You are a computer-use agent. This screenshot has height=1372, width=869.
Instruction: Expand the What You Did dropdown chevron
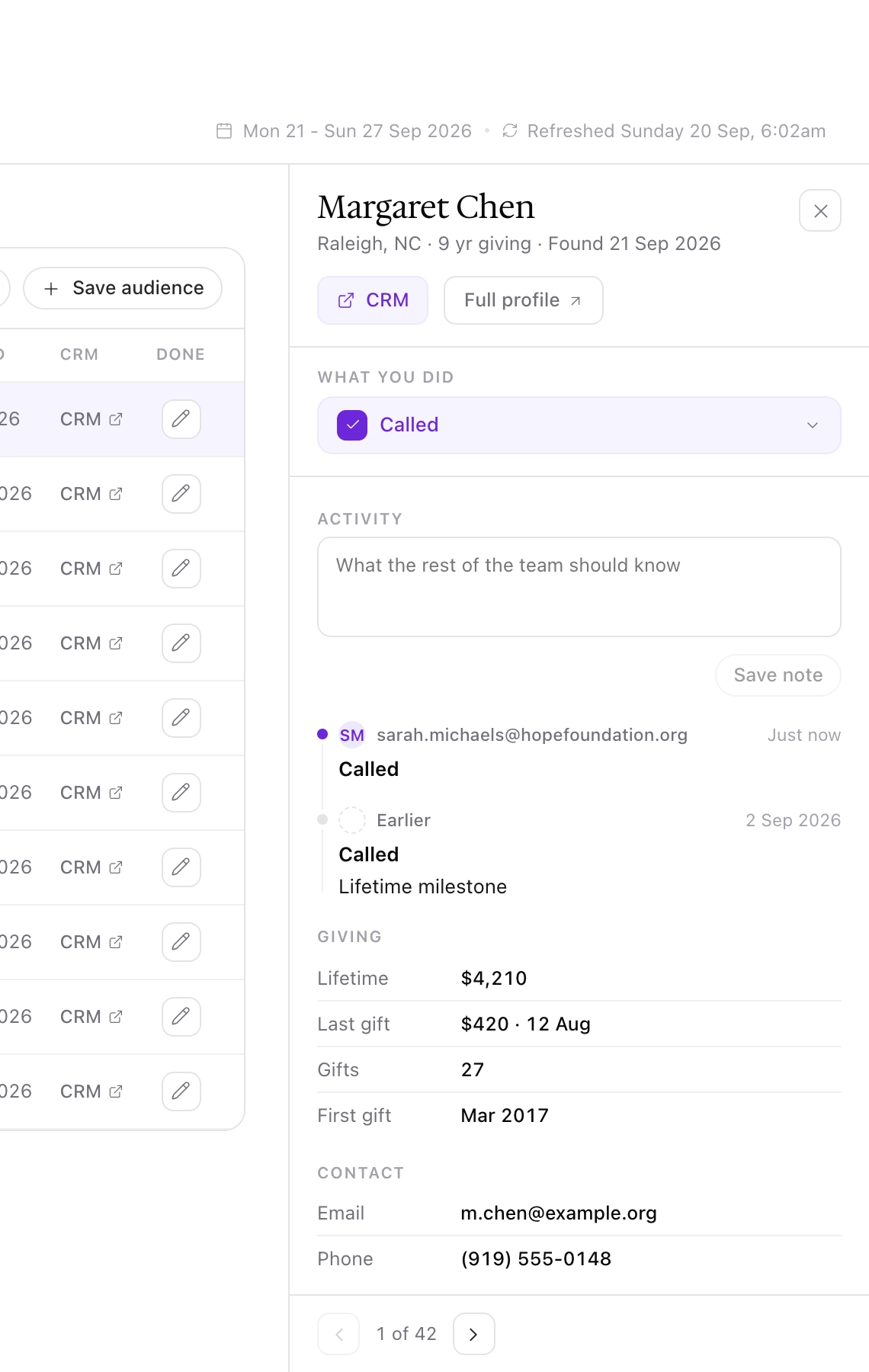point(813,425)
